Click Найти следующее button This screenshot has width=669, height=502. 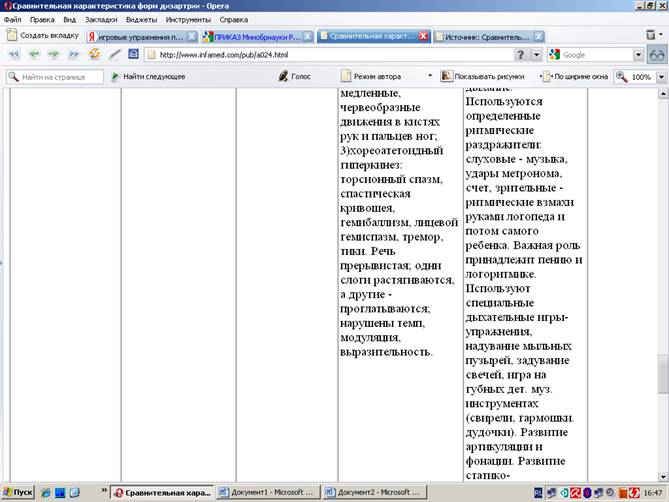click(x=148, y=76)
